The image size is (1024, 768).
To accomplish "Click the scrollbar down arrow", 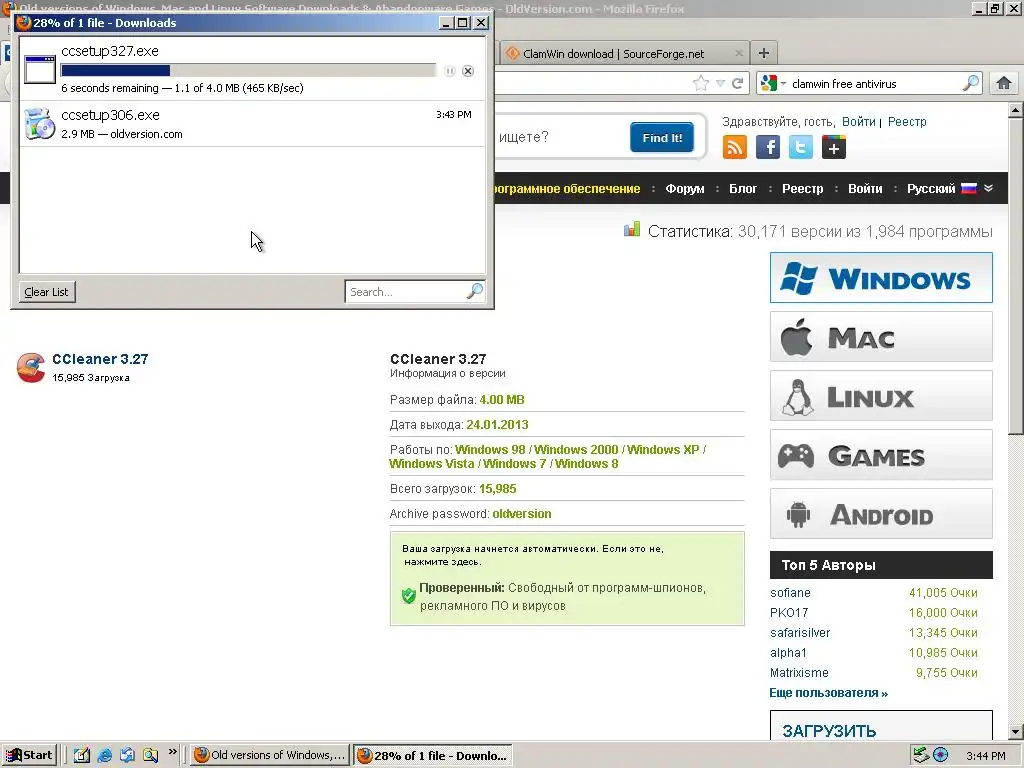I will (x=1015, y=731).
